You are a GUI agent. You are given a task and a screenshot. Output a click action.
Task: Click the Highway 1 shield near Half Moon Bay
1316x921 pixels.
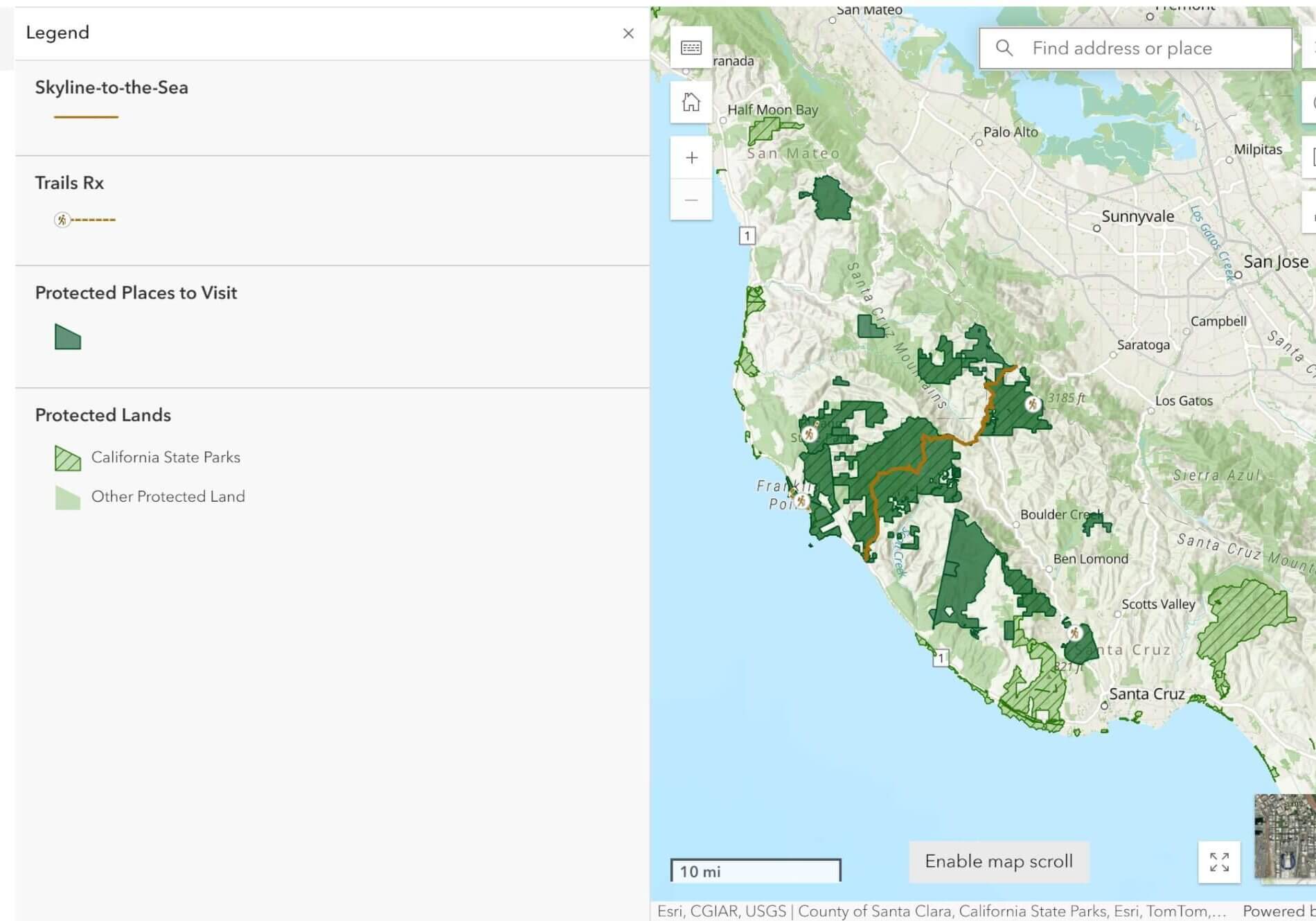[747, 236]
